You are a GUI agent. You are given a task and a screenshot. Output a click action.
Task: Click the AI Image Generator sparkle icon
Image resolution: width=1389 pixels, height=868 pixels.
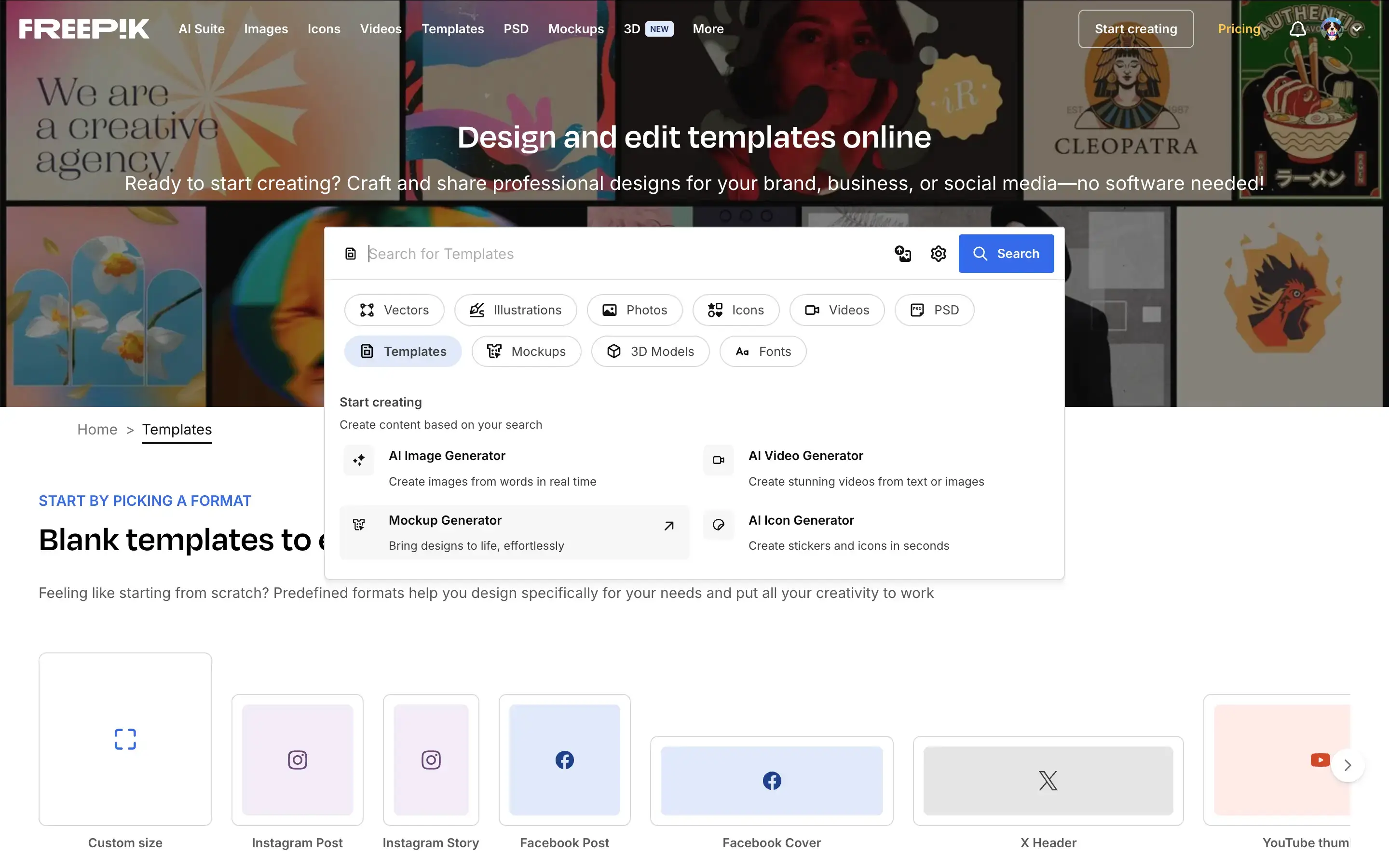point(359,460)
